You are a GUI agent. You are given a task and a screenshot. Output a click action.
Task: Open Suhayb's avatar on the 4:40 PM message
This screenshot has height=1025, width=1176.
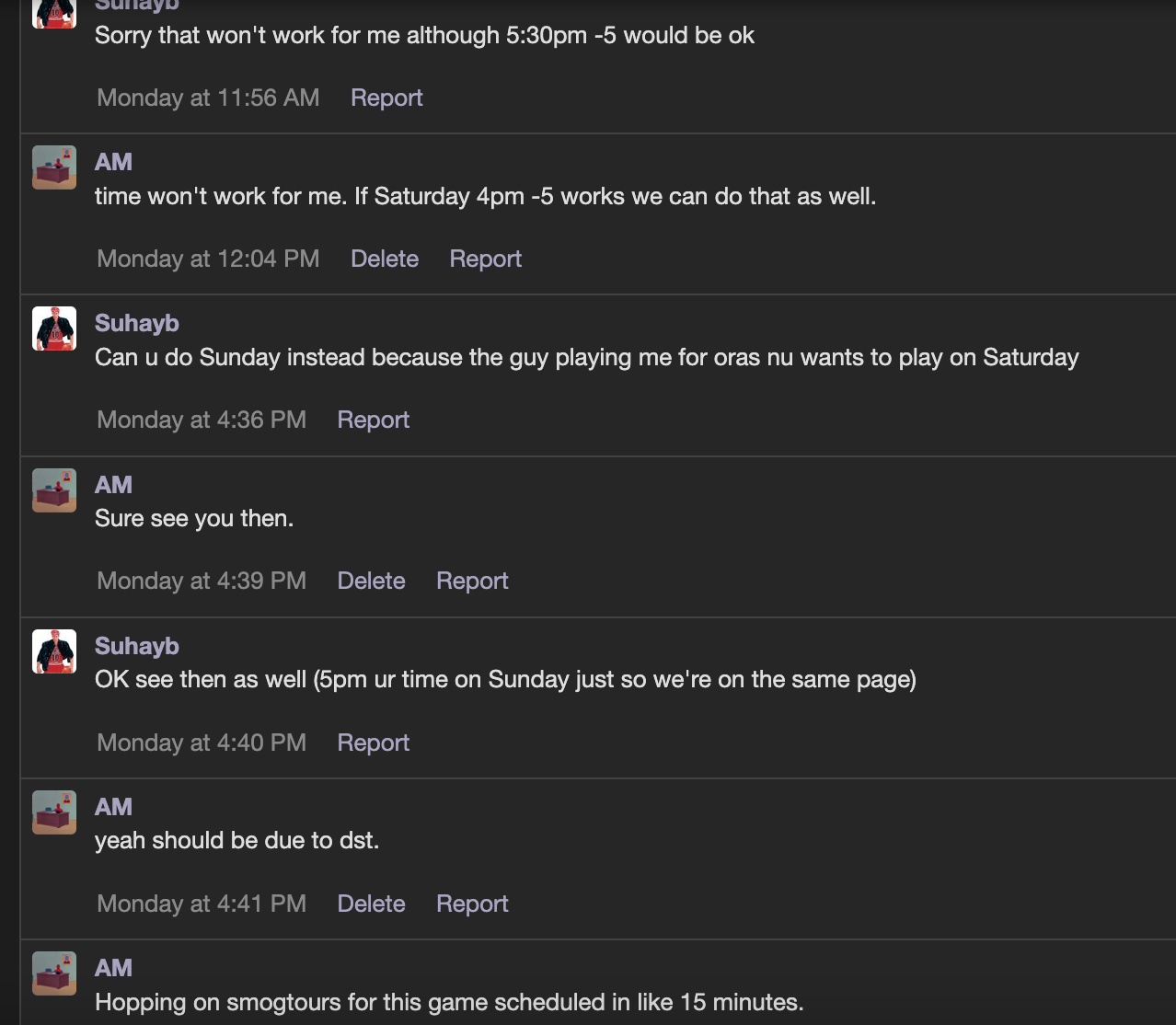54,651
